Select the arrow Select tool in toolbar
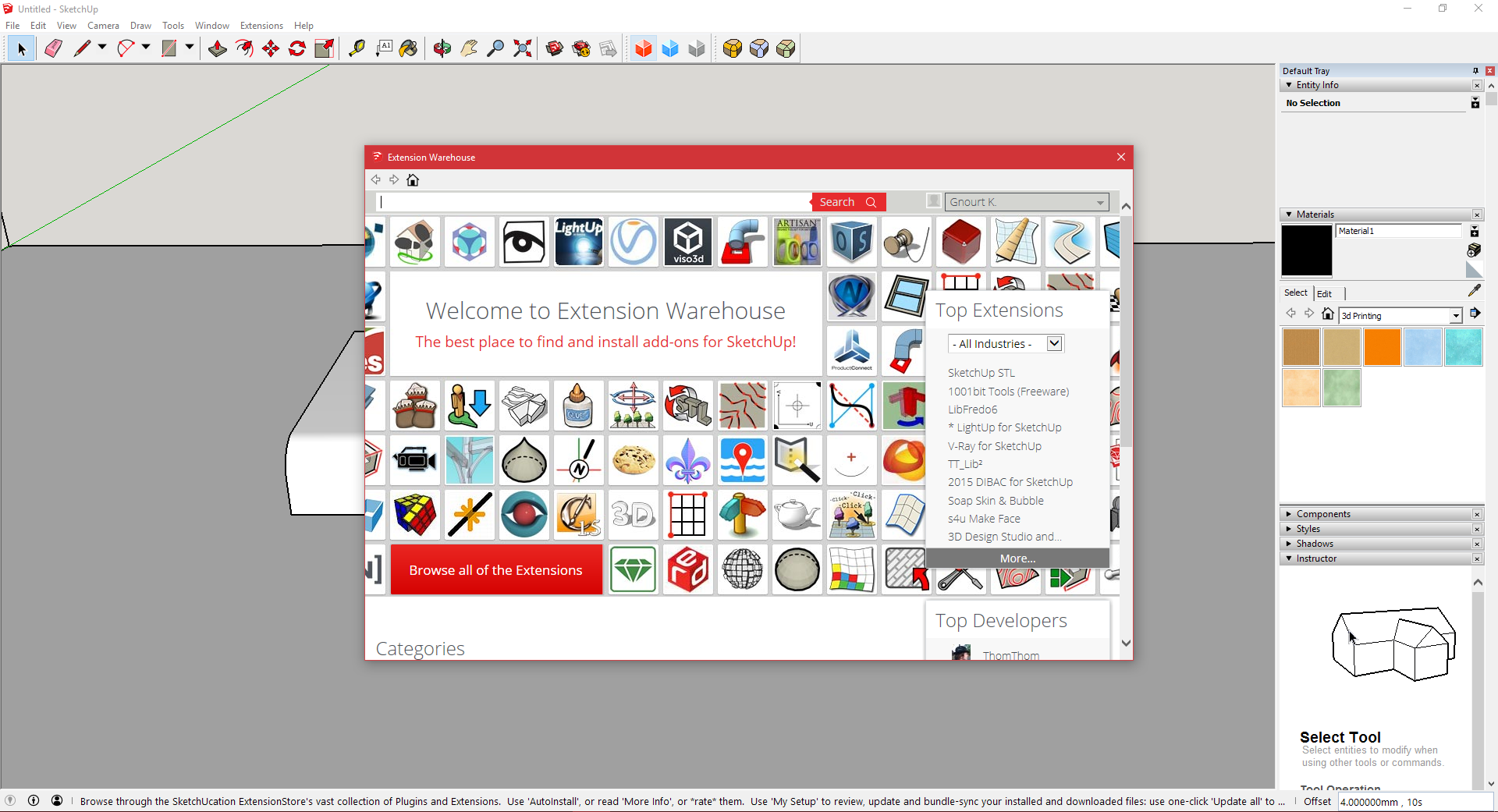 21,49
